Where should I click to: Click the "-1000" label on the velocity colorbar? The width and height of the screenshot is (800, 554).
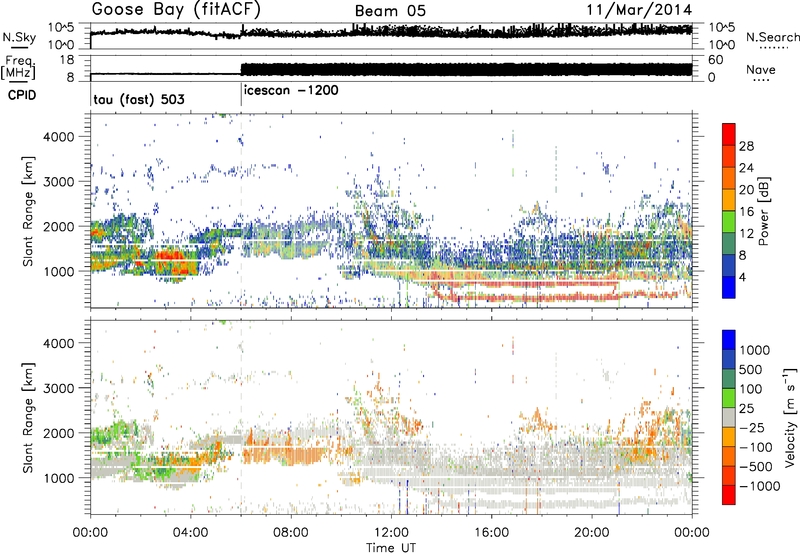point(759,486)
